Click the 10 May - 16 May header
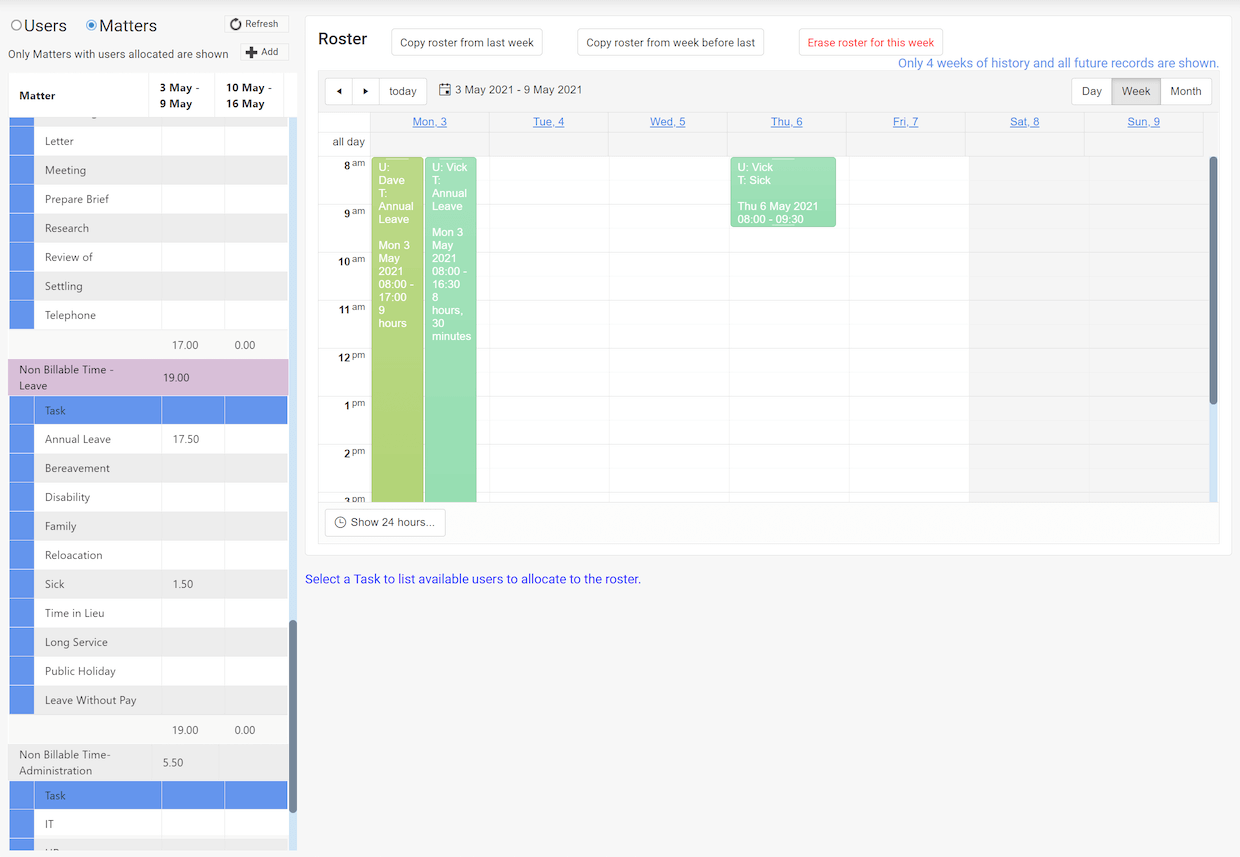Viewport: 1240px width, 857px height. [248, 95]
